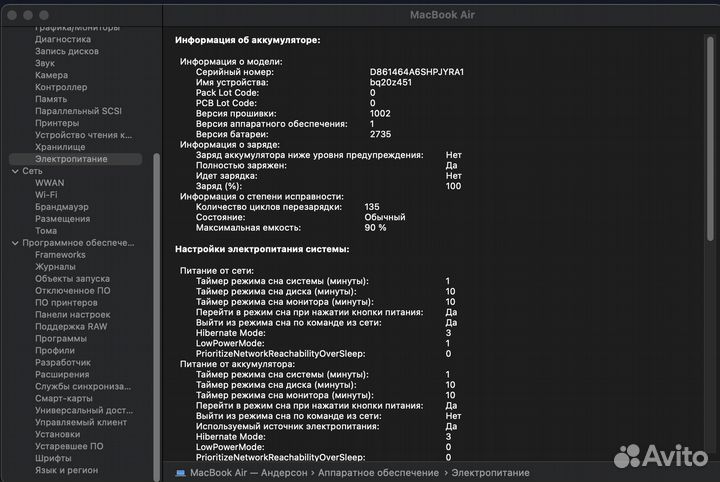Click Аппаратное обеспечение in the bottom path bar

(x=378, y=471)
